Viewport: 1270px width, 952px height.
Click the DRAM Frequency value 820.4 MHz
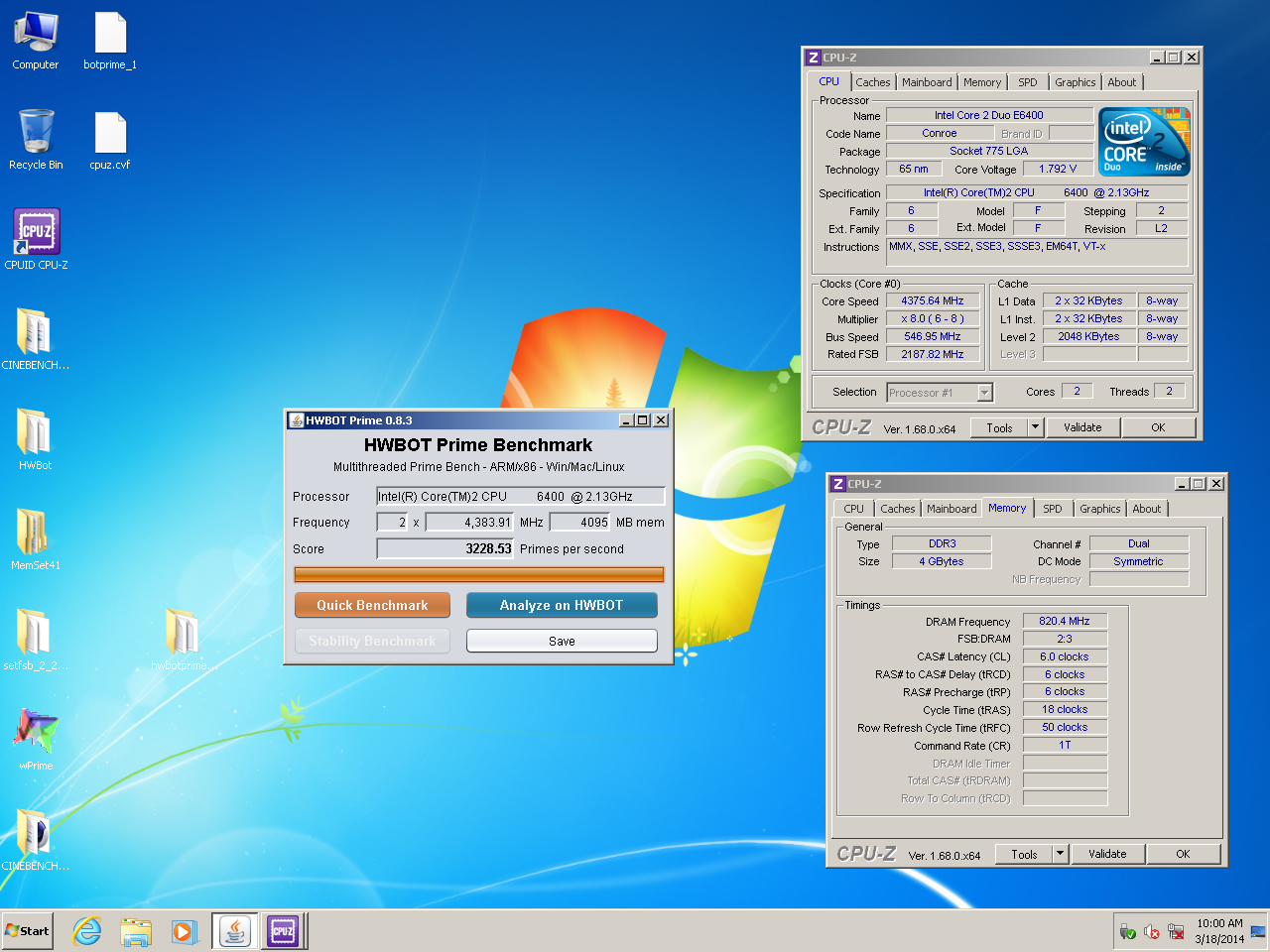[1065, 621]
